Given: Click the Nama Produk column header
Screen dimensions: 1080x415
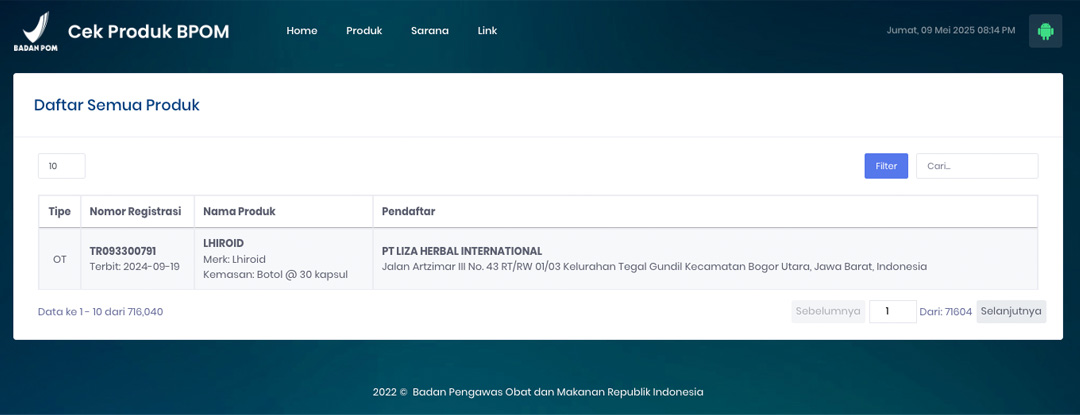Looking at the screenshot, I should (239, 212).
